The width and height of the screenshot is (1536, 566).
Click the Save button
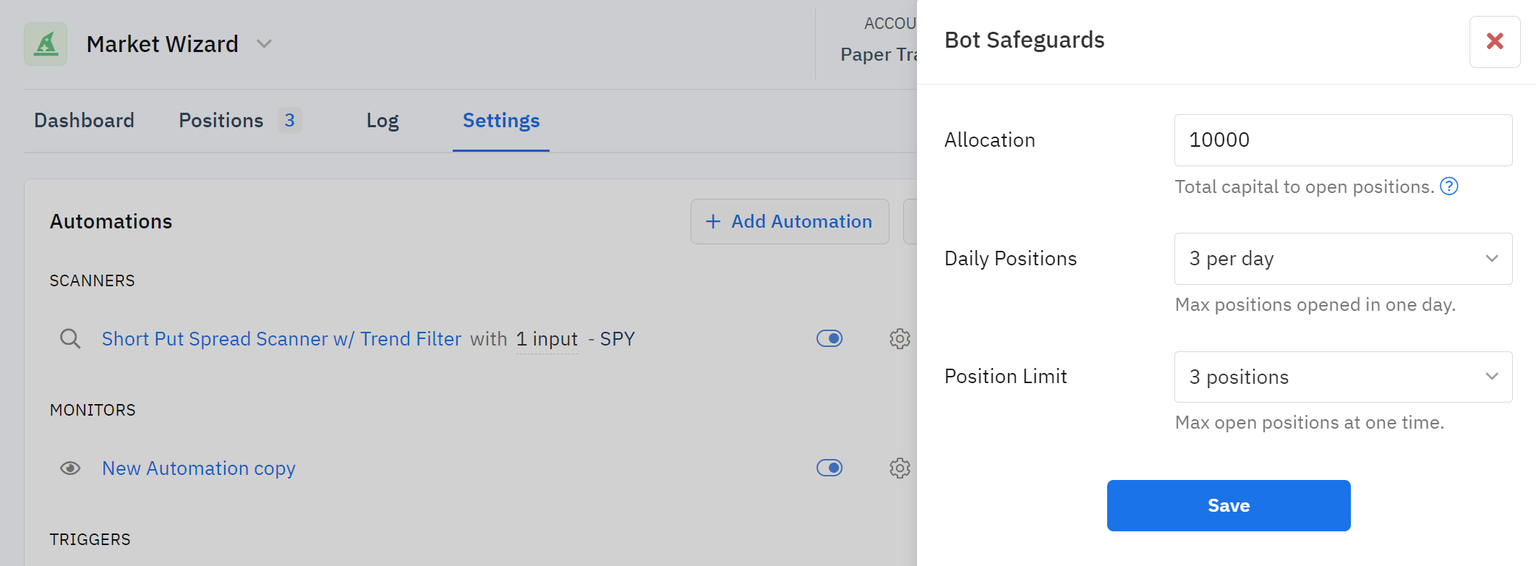(x=1228, y=505)
